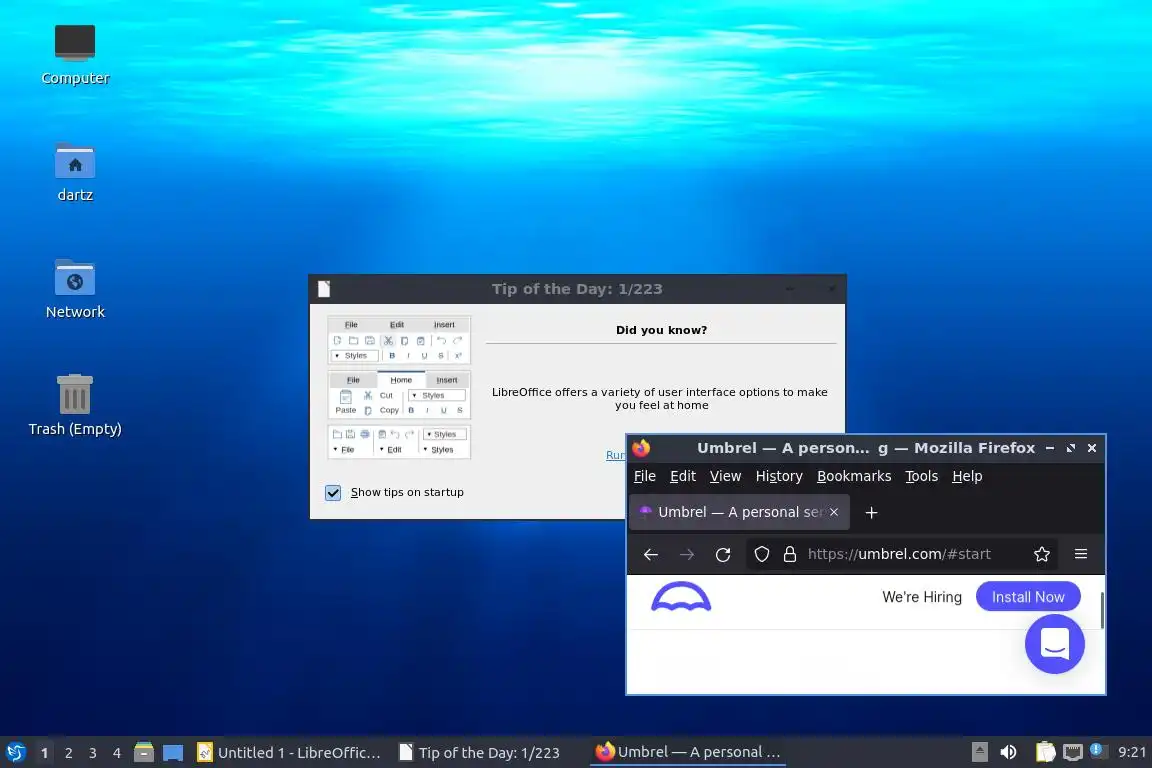Open the Firefox hamburger application menu

point(1081,554)
